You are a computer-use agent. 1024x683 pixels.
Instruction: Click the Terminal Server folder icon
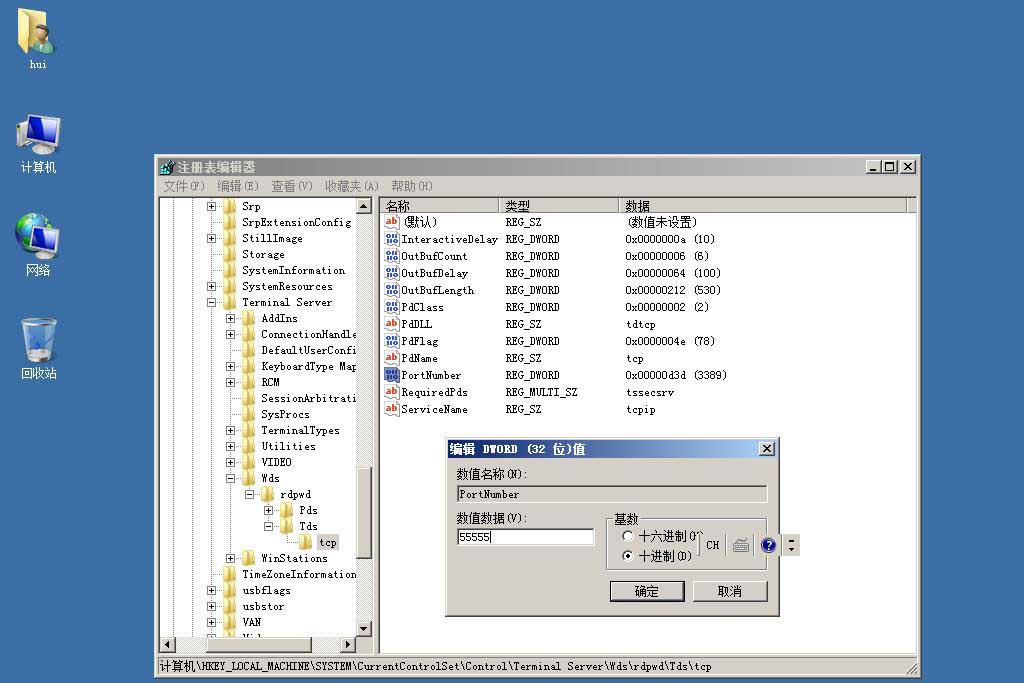[230, 302]
